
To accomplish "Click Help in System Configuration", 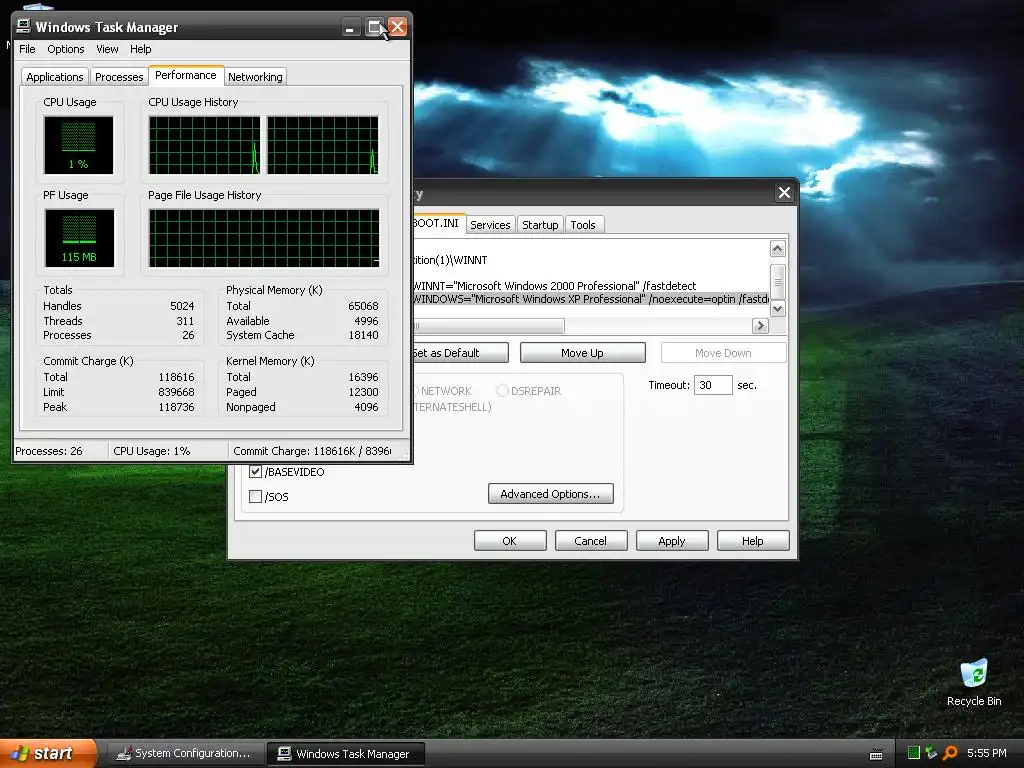I will 752,541.
